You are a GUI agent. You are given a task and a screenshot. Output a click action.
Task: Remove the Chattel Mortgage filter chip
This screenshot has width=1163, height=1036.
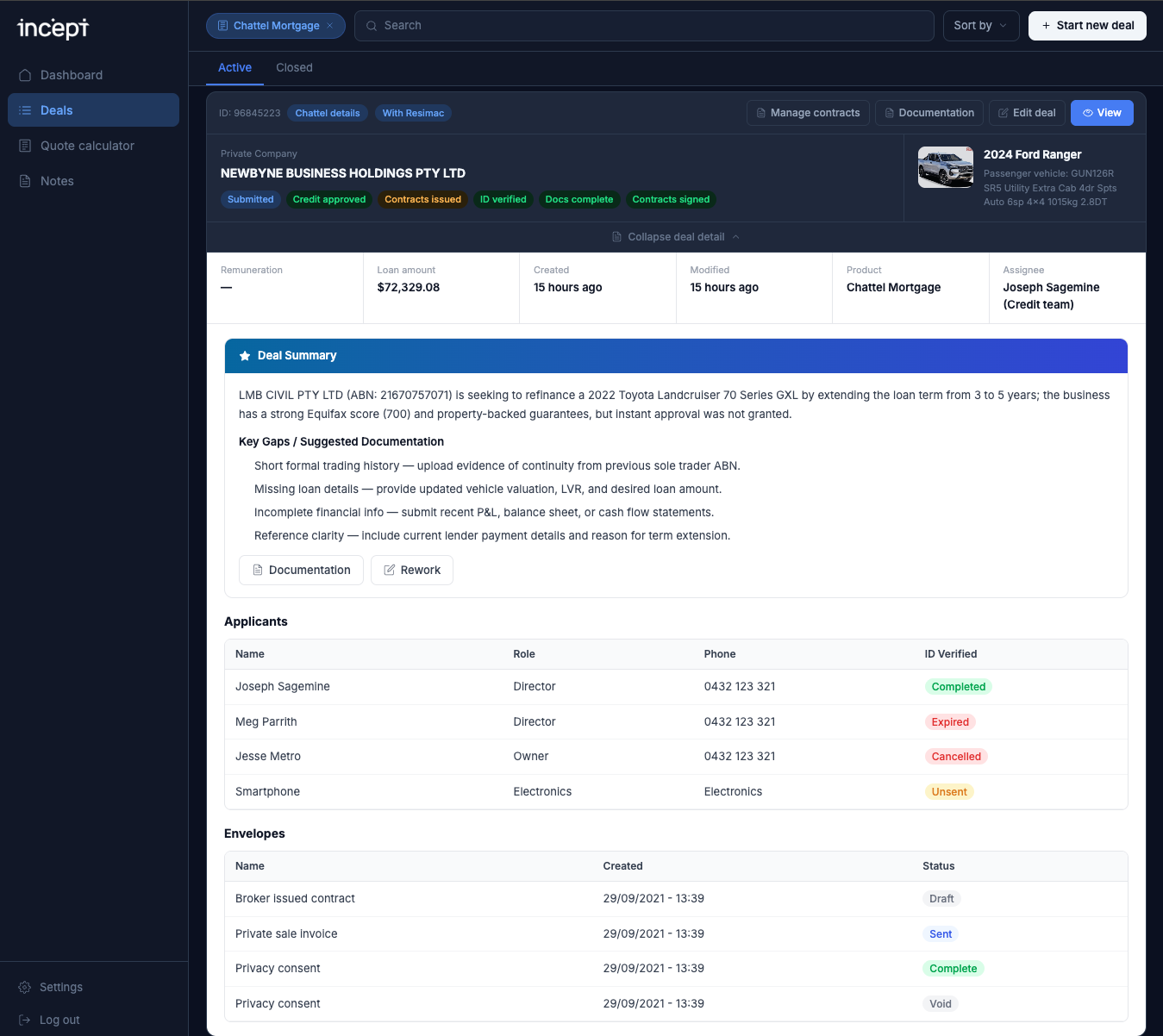pos(329,26)
